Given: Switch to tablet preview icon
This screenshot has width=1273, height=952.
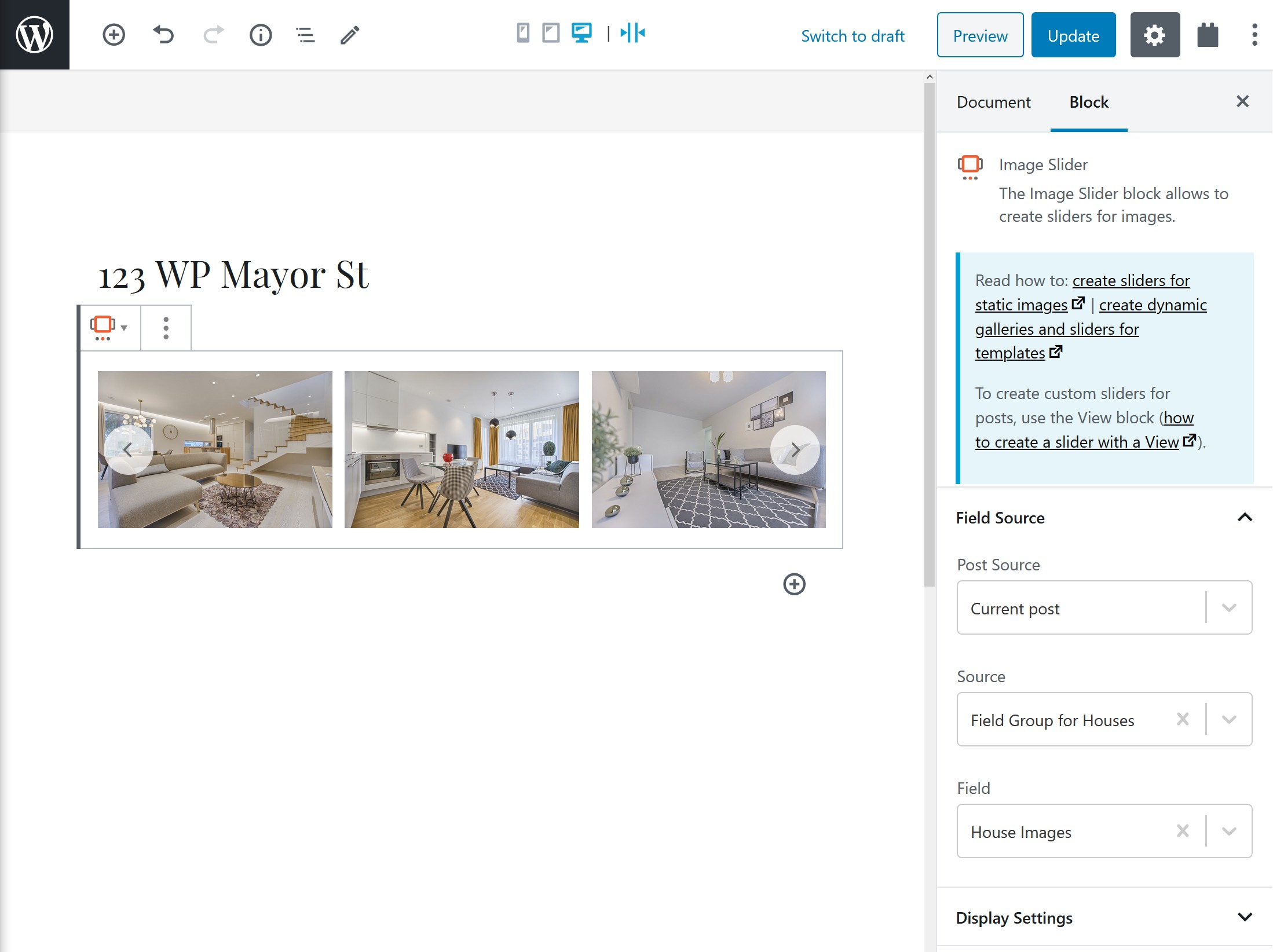Looking at the screenshot, I should tap(551, 33).
